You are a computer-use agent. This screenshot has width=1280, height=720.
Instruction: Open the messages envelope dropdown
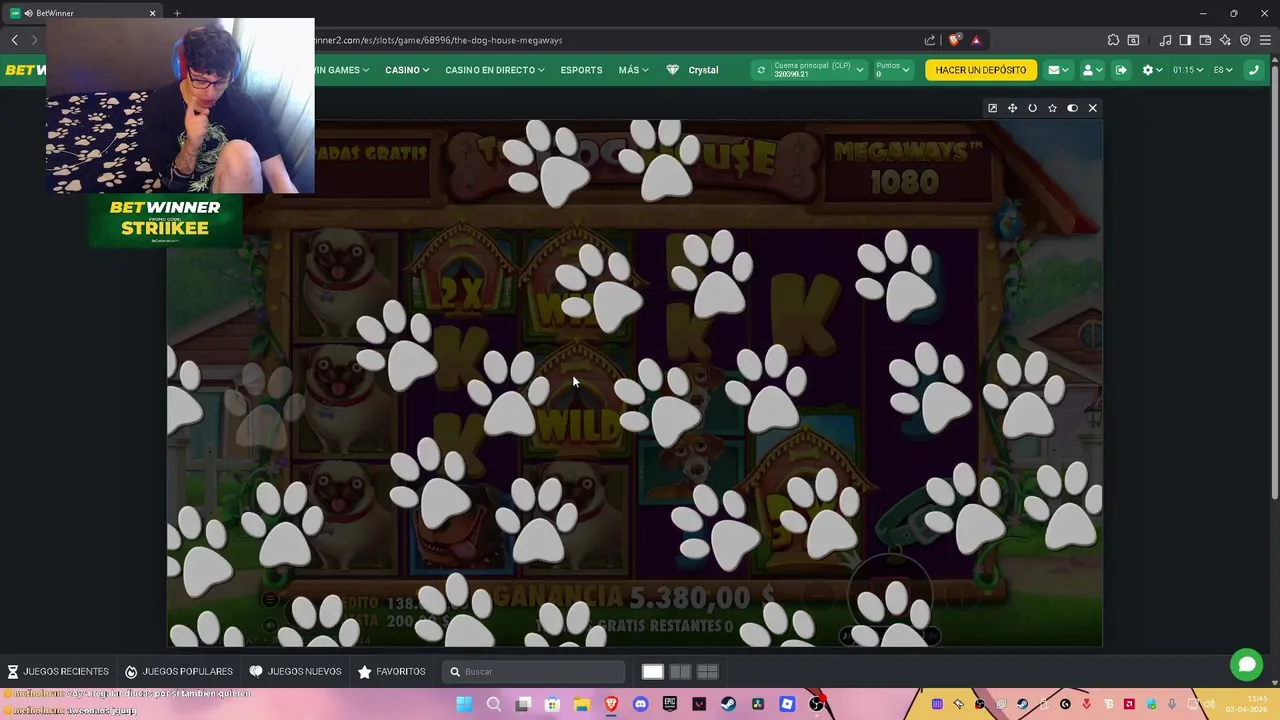click(x=1058, y=70)
